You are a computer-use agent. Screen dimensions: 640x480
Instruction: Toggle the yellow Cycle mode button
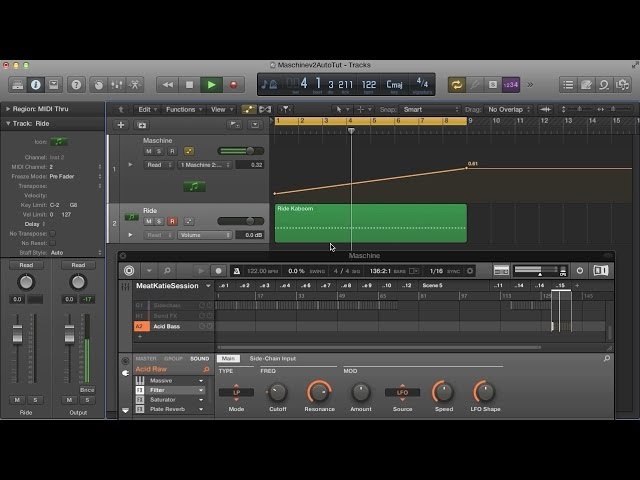456,84
